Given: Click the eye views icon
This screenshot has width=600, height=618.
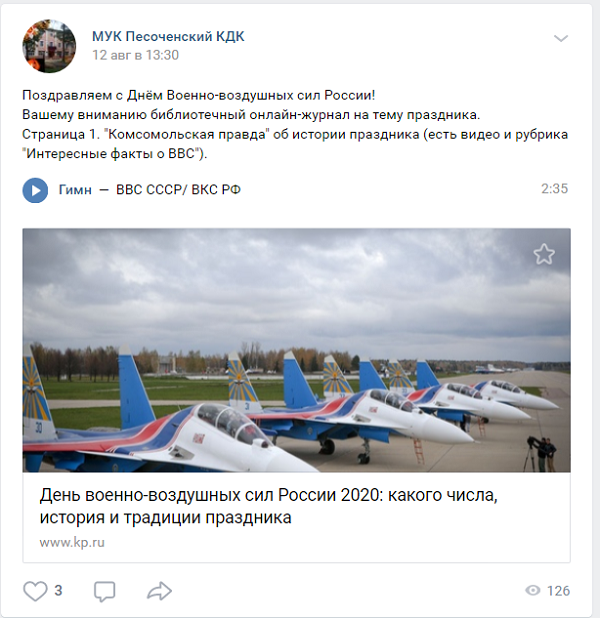Looking at the screenshot, I should coord(533,590).
